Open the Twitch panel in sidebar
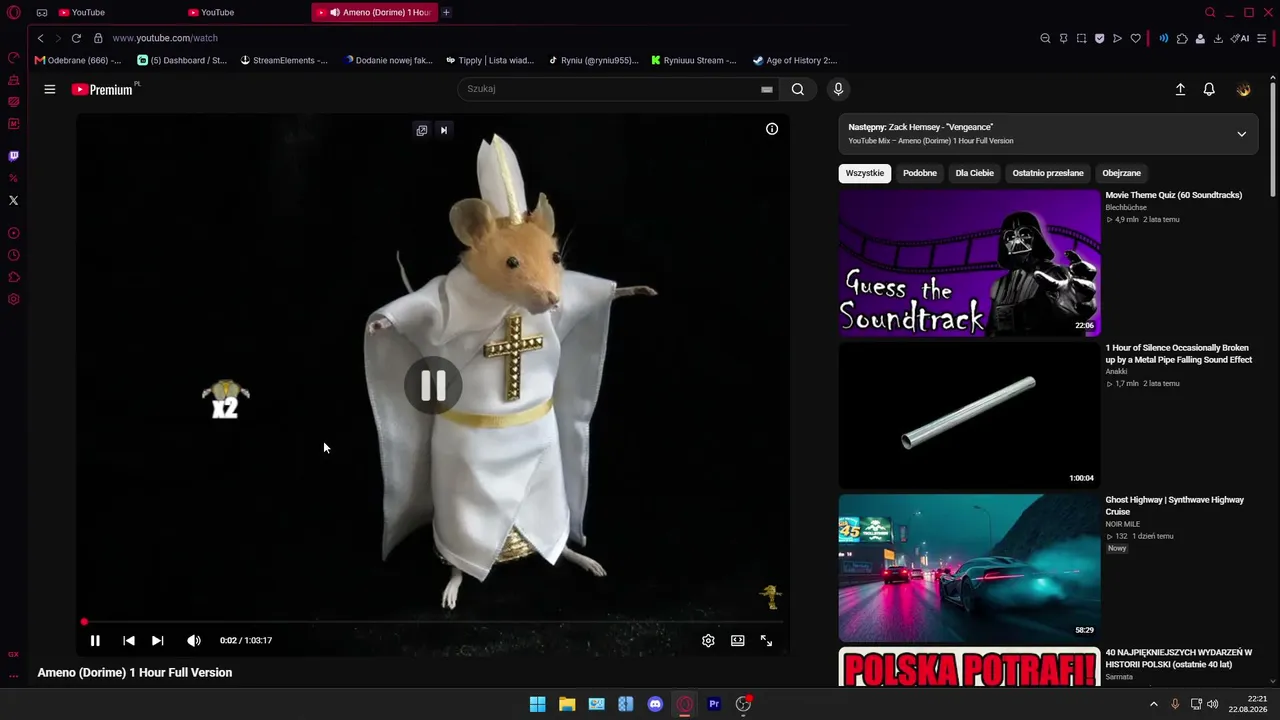Screen dimensions: 1280x720 coord(14,156)
